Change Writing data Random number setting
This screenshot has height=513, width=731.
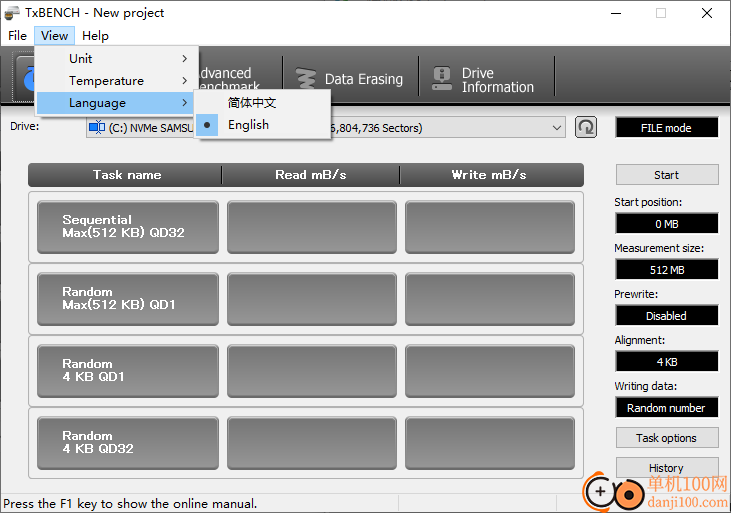coord(667,408)
